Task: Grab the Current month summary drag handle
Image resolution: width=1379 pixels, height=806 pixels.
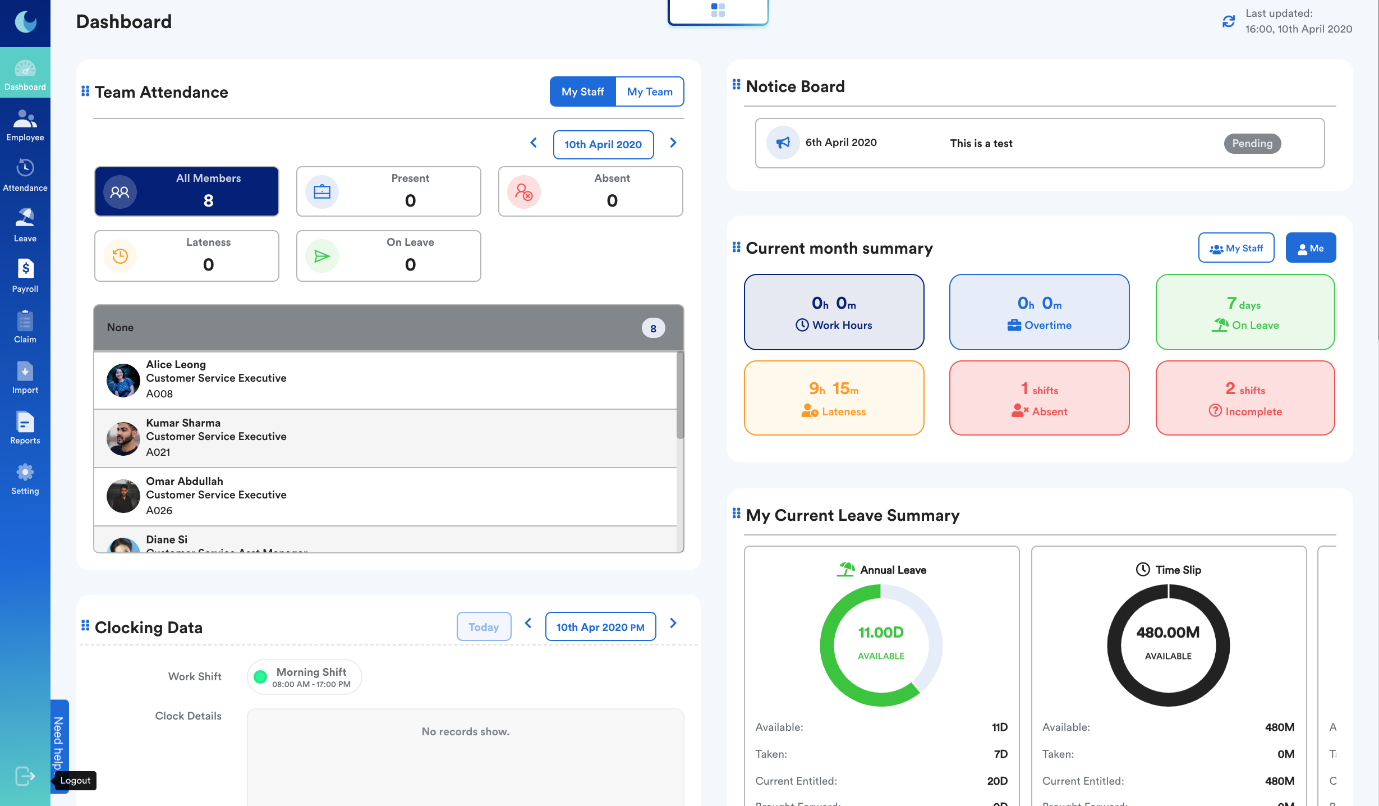Action: [x=737, y=248]
